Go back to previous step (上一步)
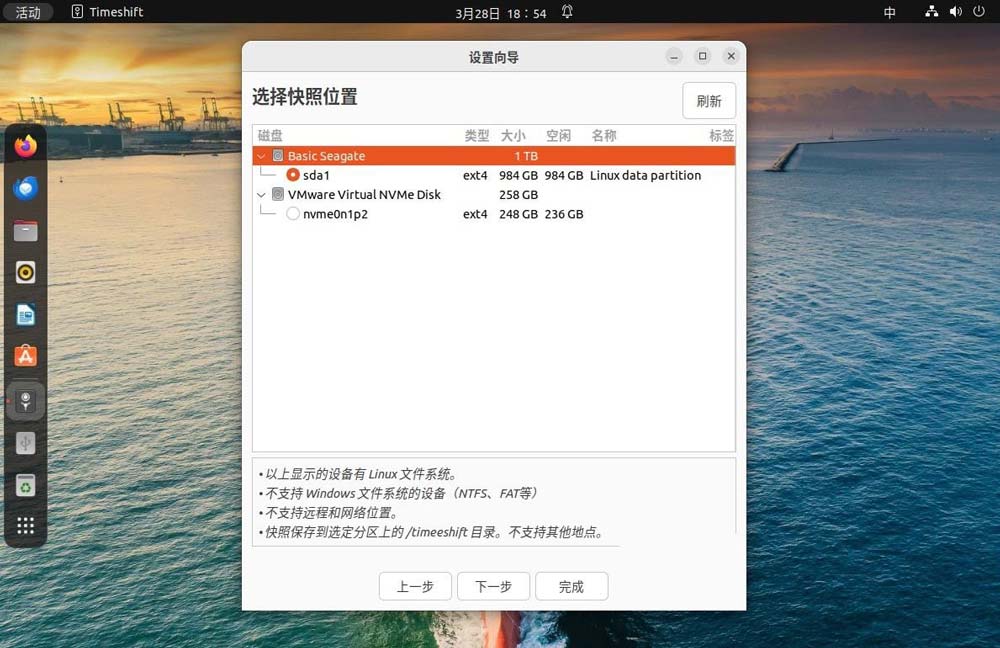1000x648 pixels. 415,587
